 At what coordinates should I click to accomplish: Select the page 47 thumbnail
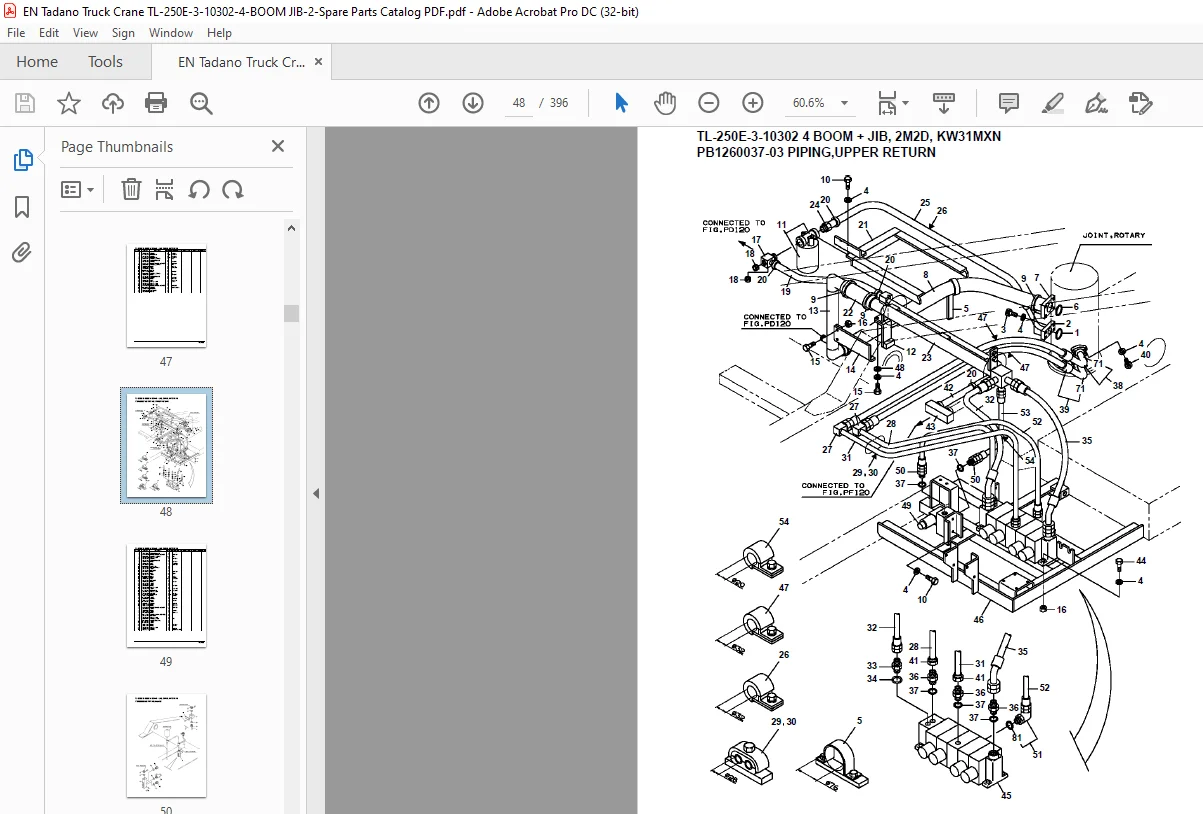166,296
